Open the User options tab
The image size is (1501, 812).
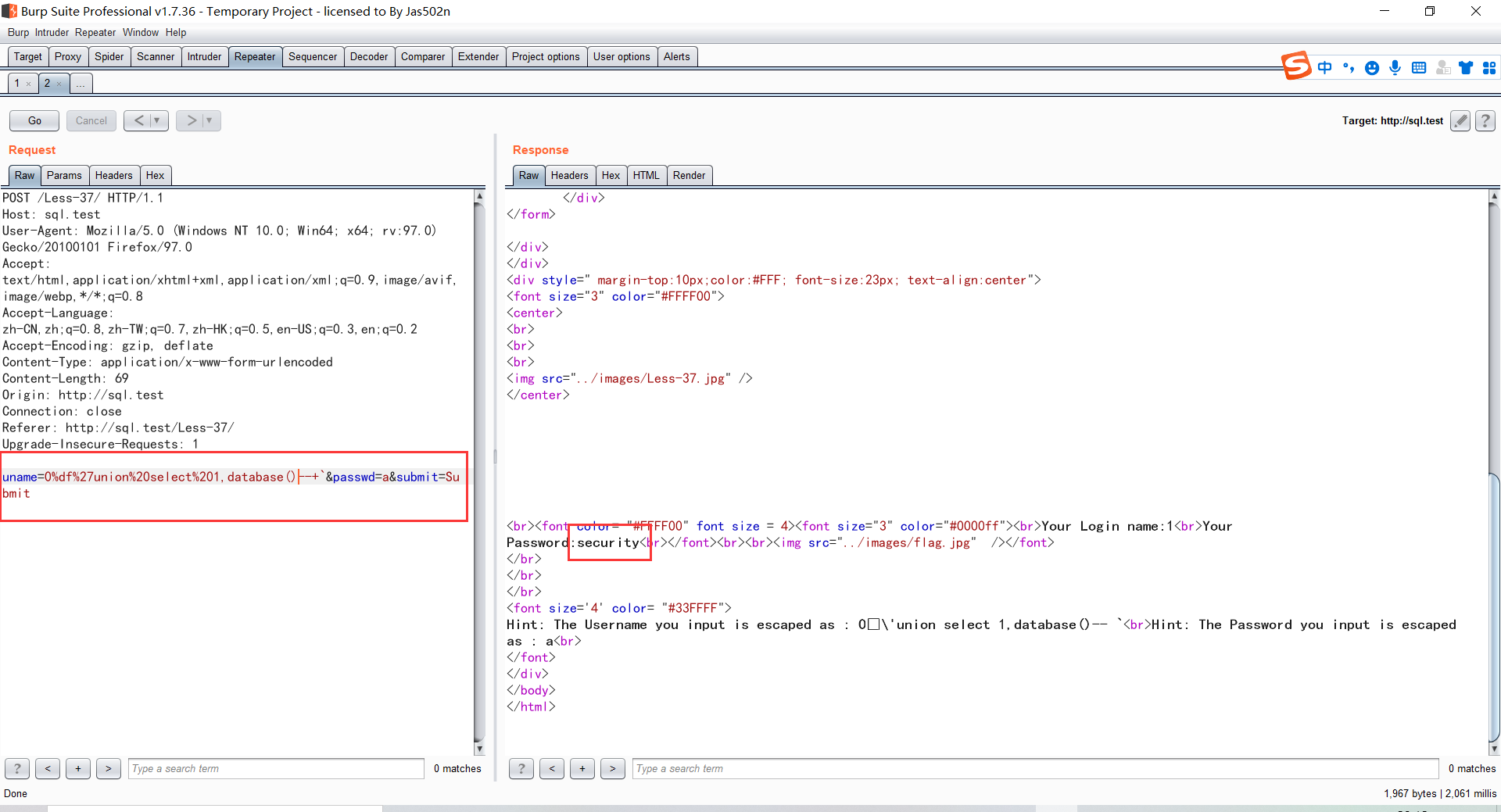pos(622,57)
